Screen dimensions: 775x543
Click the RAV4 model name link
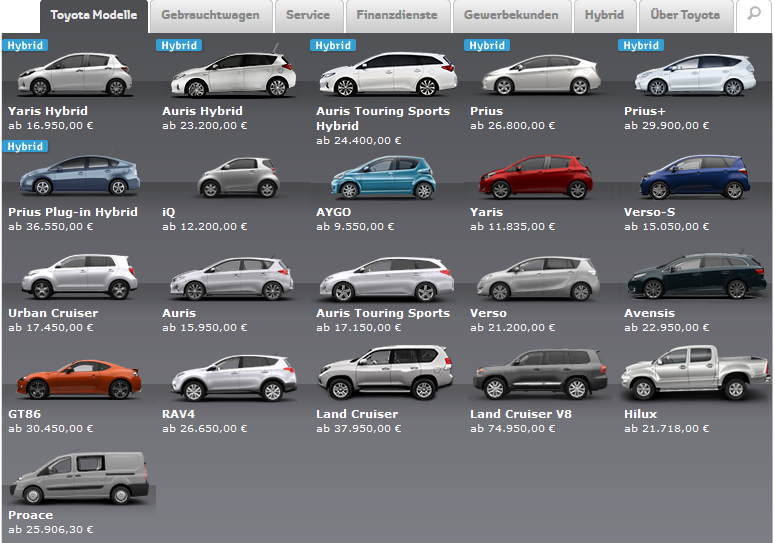(179, 414)
